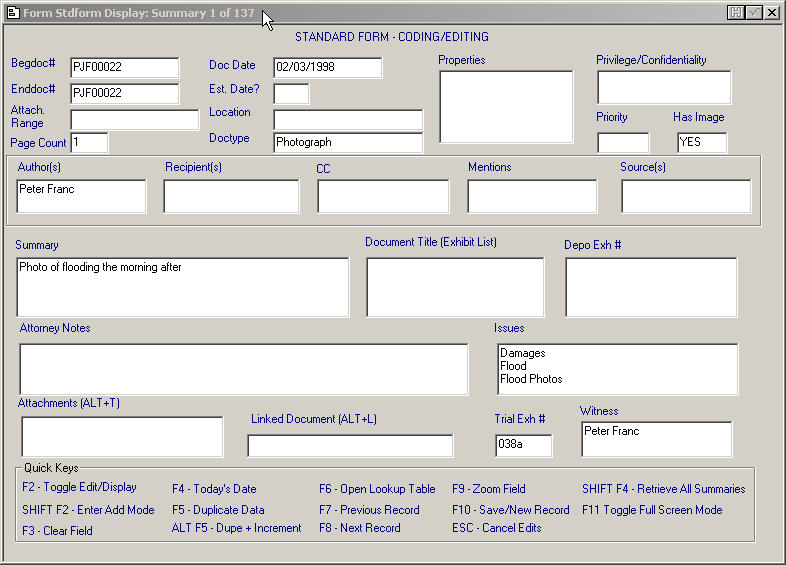Click the Trial Exh # field 038a
This screenshot has height=565, width=786.
pos(523,446)
